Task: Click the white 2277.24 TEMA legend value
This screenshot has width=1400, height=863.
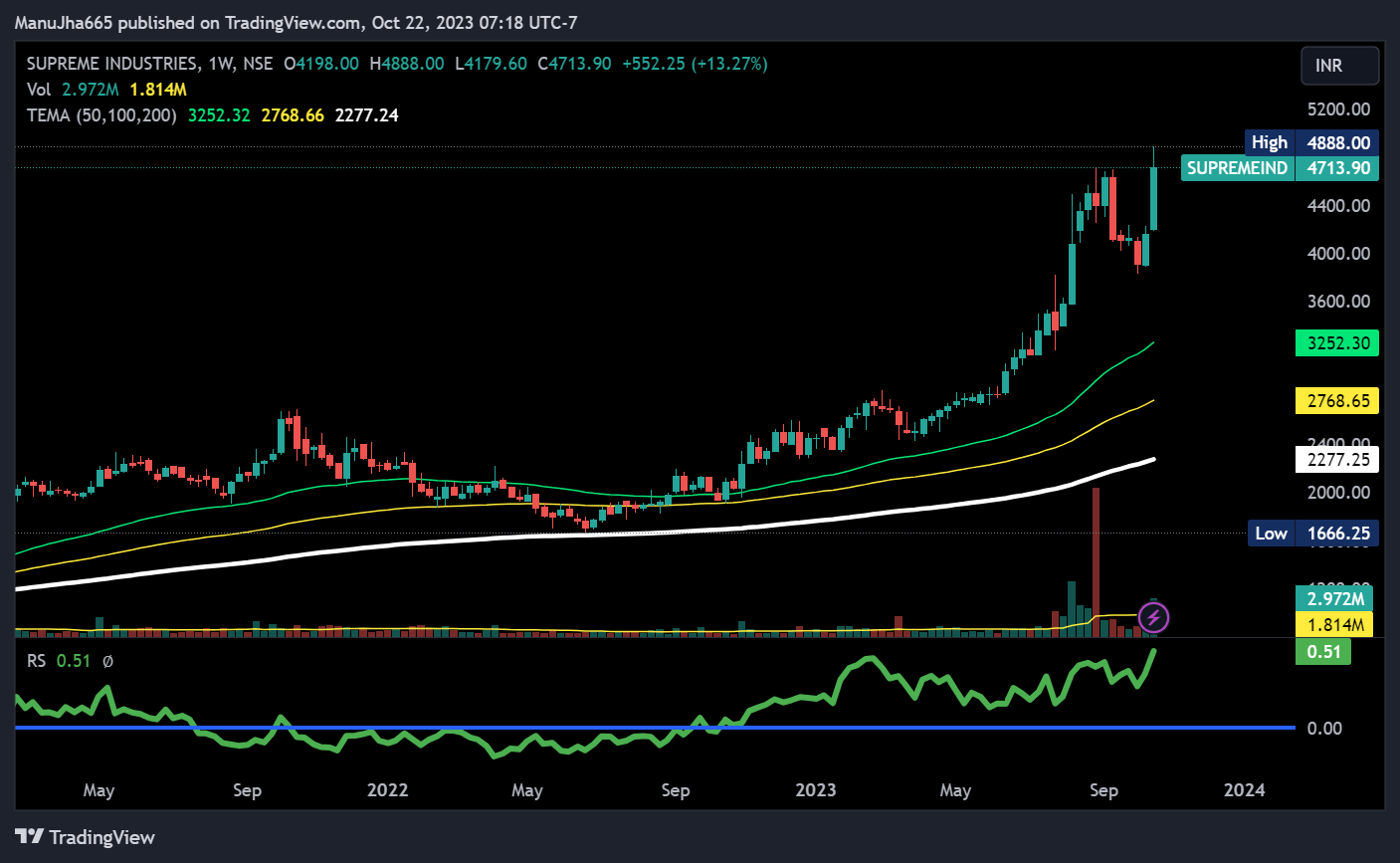Action: coord(367,115)
